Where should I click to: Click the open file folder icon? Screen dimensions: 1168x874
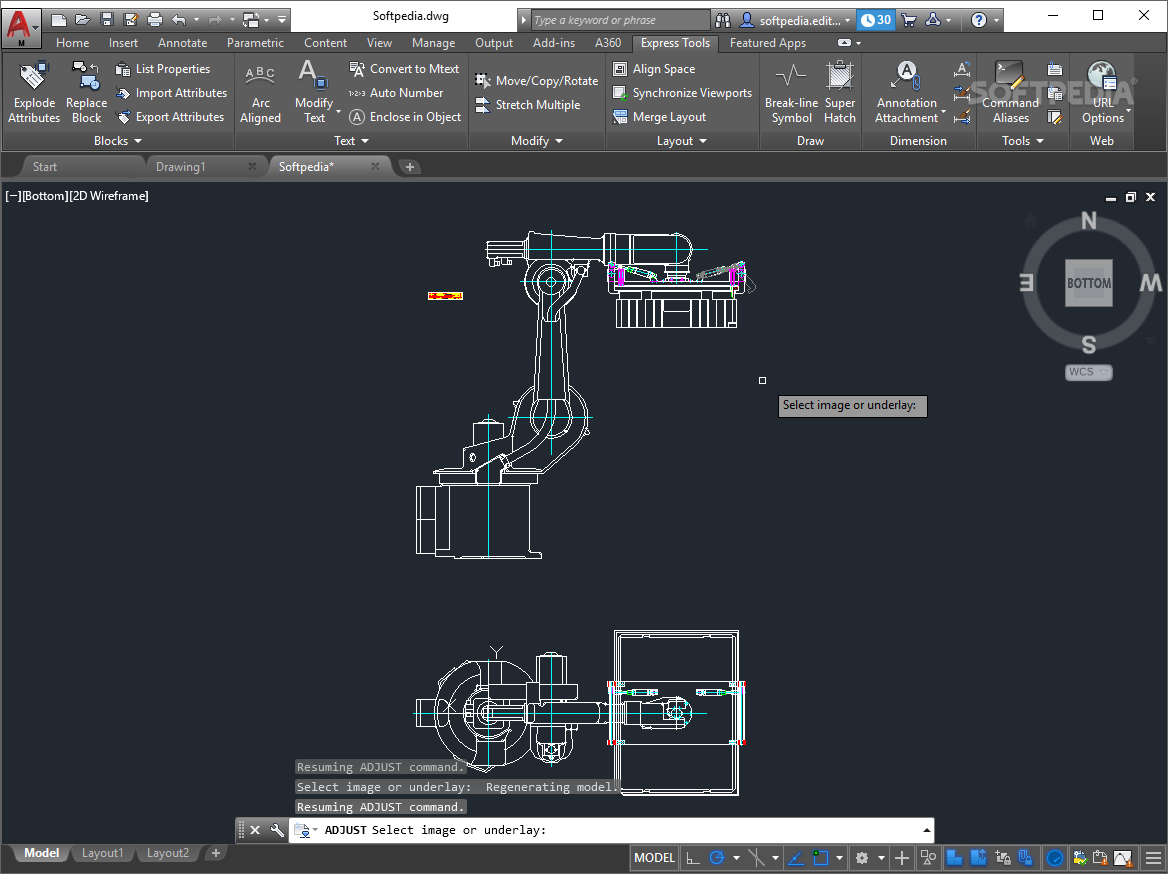click(83, 20)
